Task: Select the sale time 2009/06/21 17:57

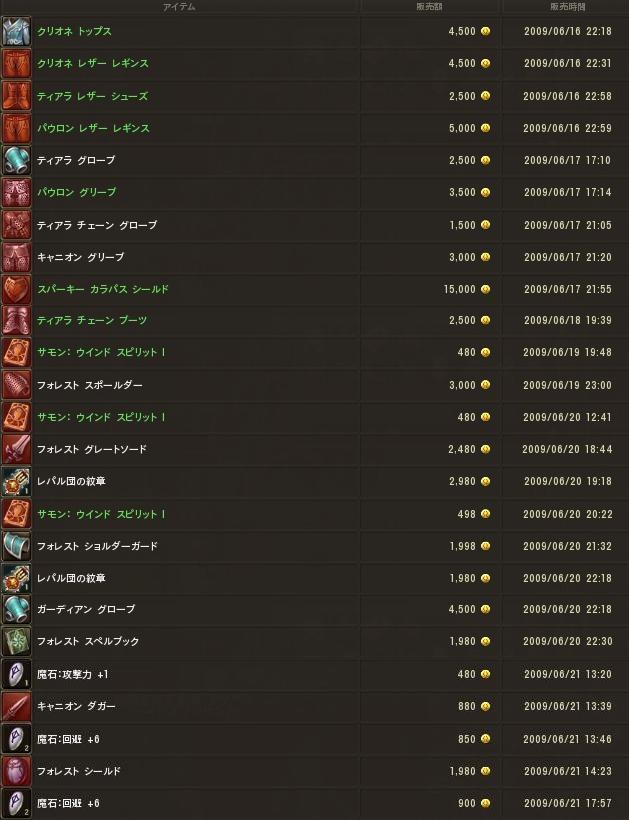Action: pos(567,803)
